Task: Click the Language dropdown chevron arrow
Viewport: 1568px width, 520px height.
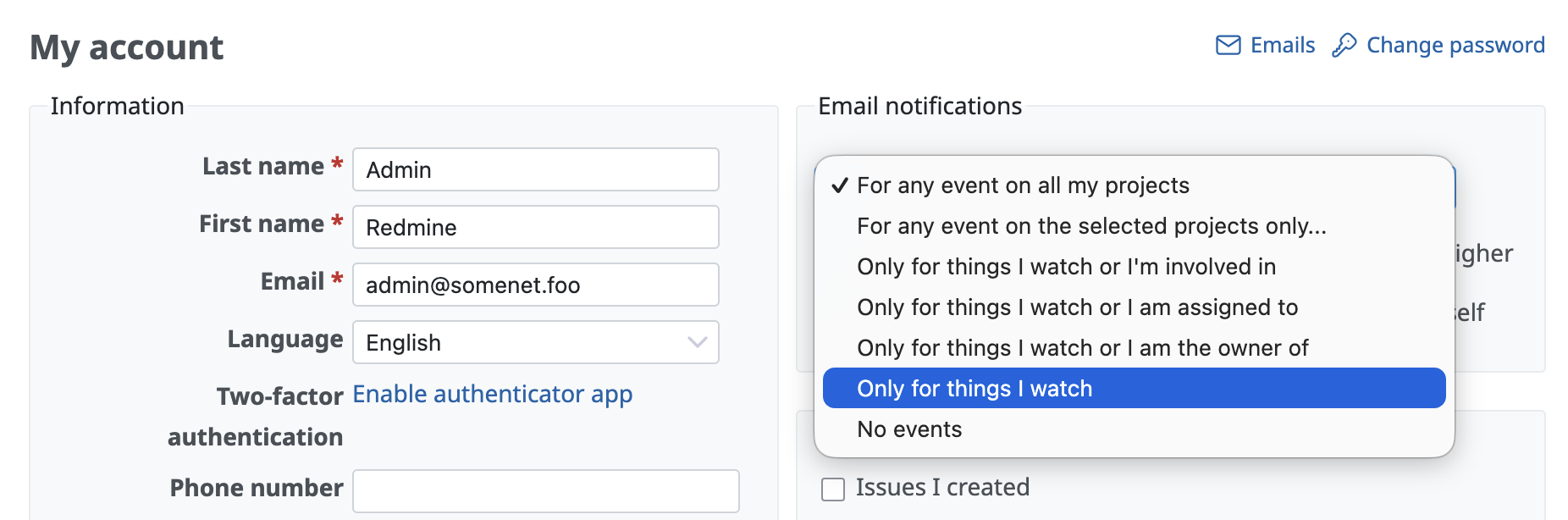Action: point(697,342)
